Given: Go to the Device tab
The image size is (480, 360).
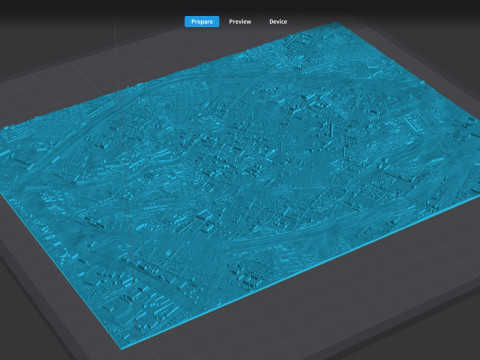Looking at the screenshot, I should (278, 22).
